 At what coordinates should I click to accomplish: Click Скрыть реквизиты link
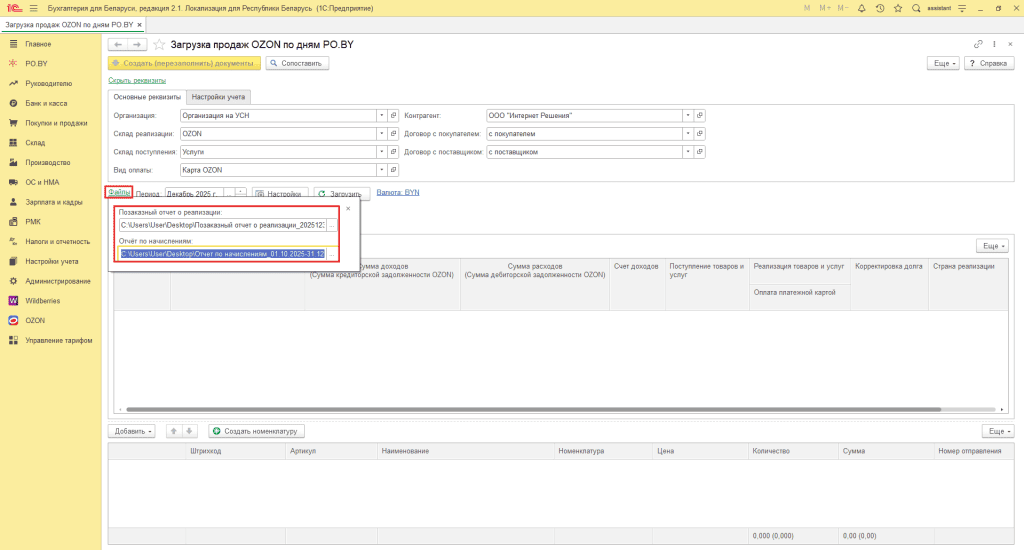click(x=137, y=80)
